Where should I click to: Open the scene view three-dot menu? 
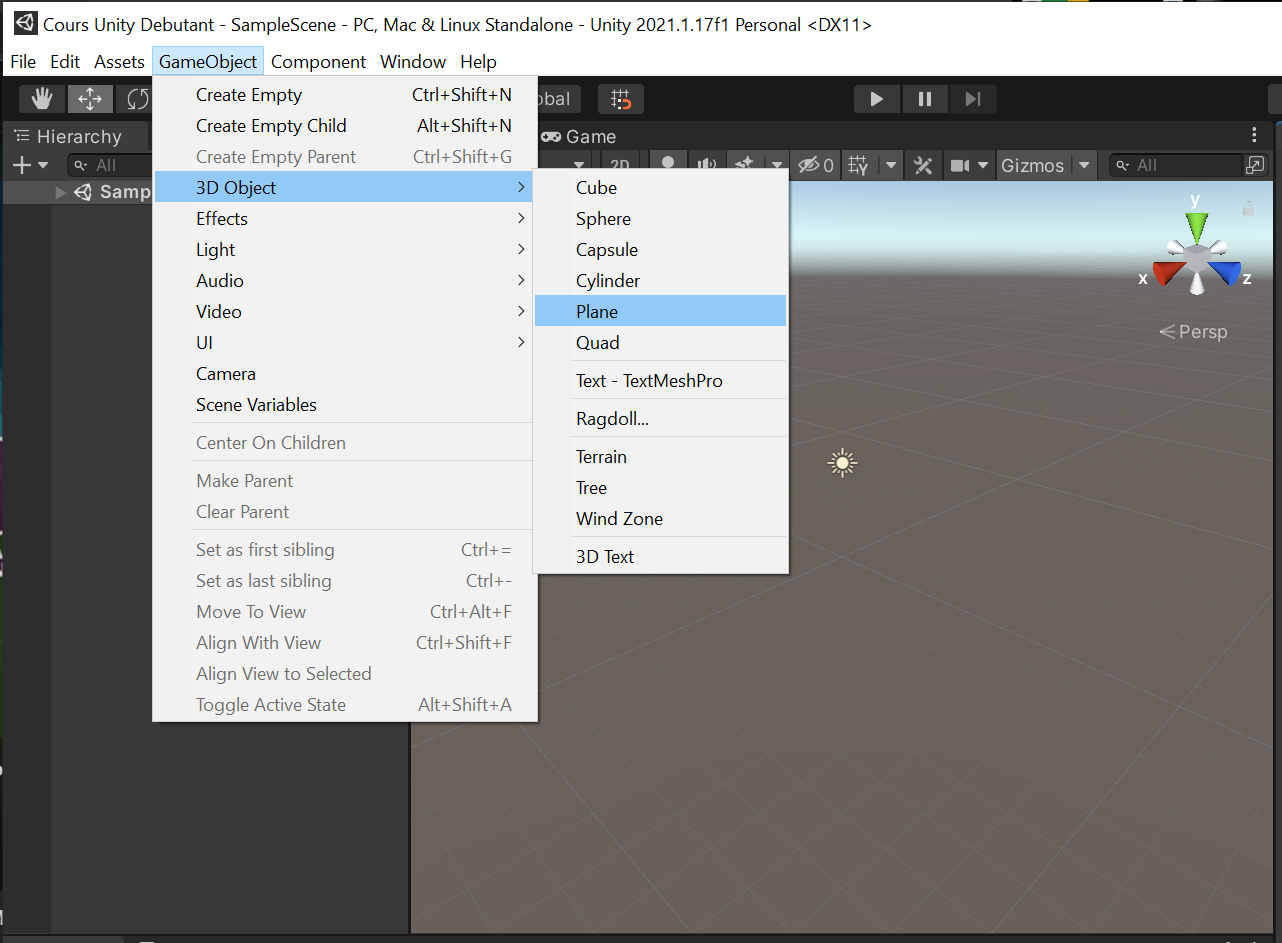coord(1255,136)
